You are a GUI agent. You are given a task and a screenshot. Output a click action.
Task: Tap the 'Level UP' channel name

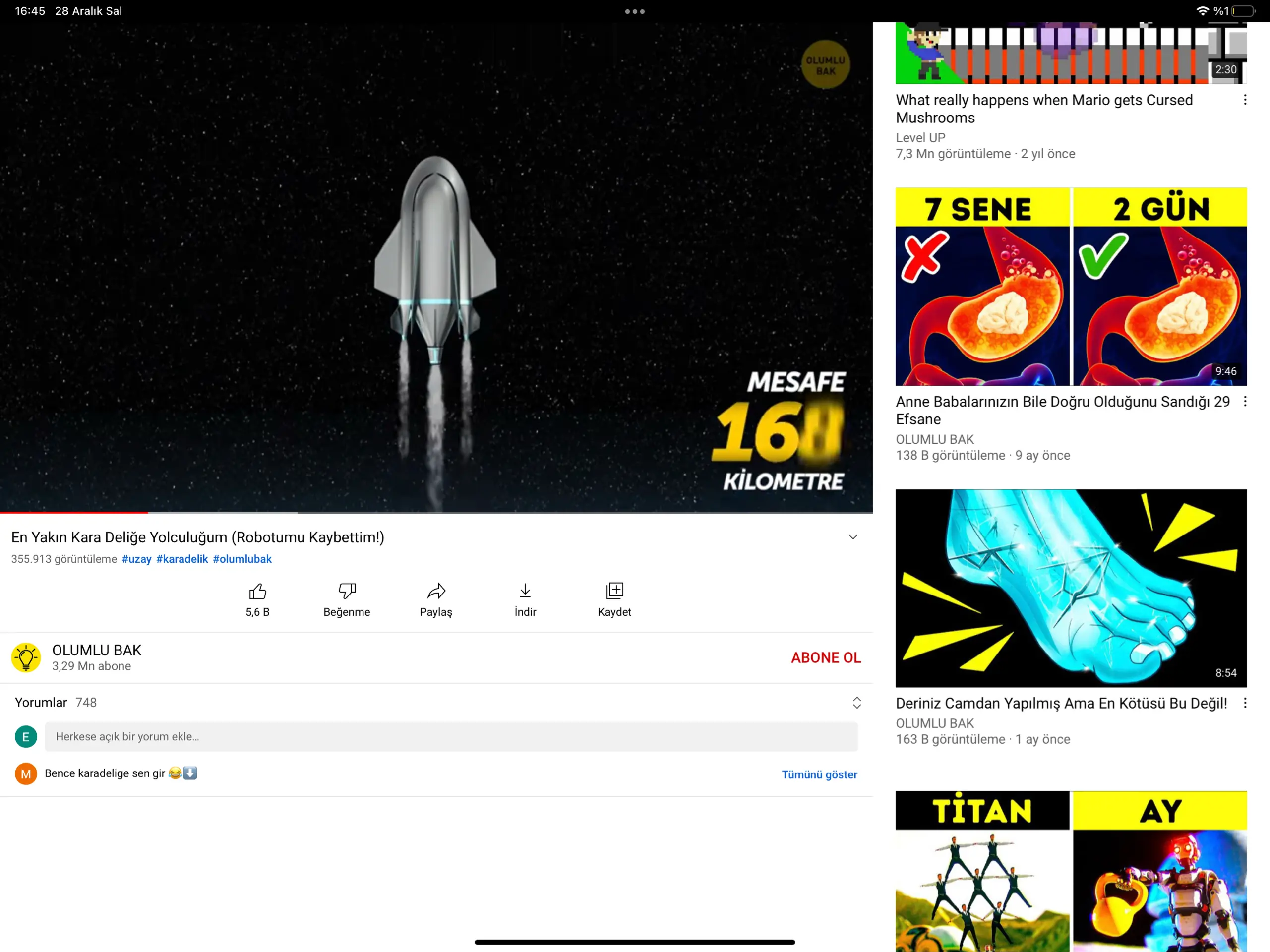coord(920,138)
